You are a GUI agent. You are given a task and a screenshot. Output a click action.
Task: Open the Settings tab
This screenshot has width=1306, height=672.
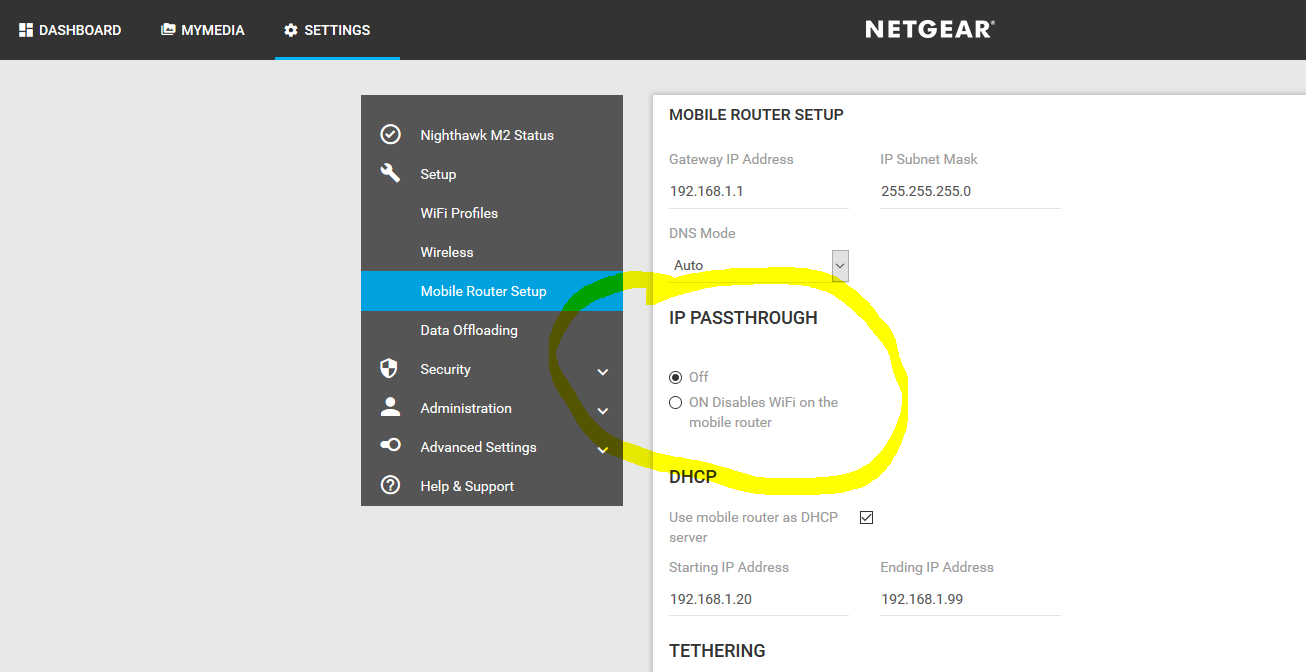327,30
